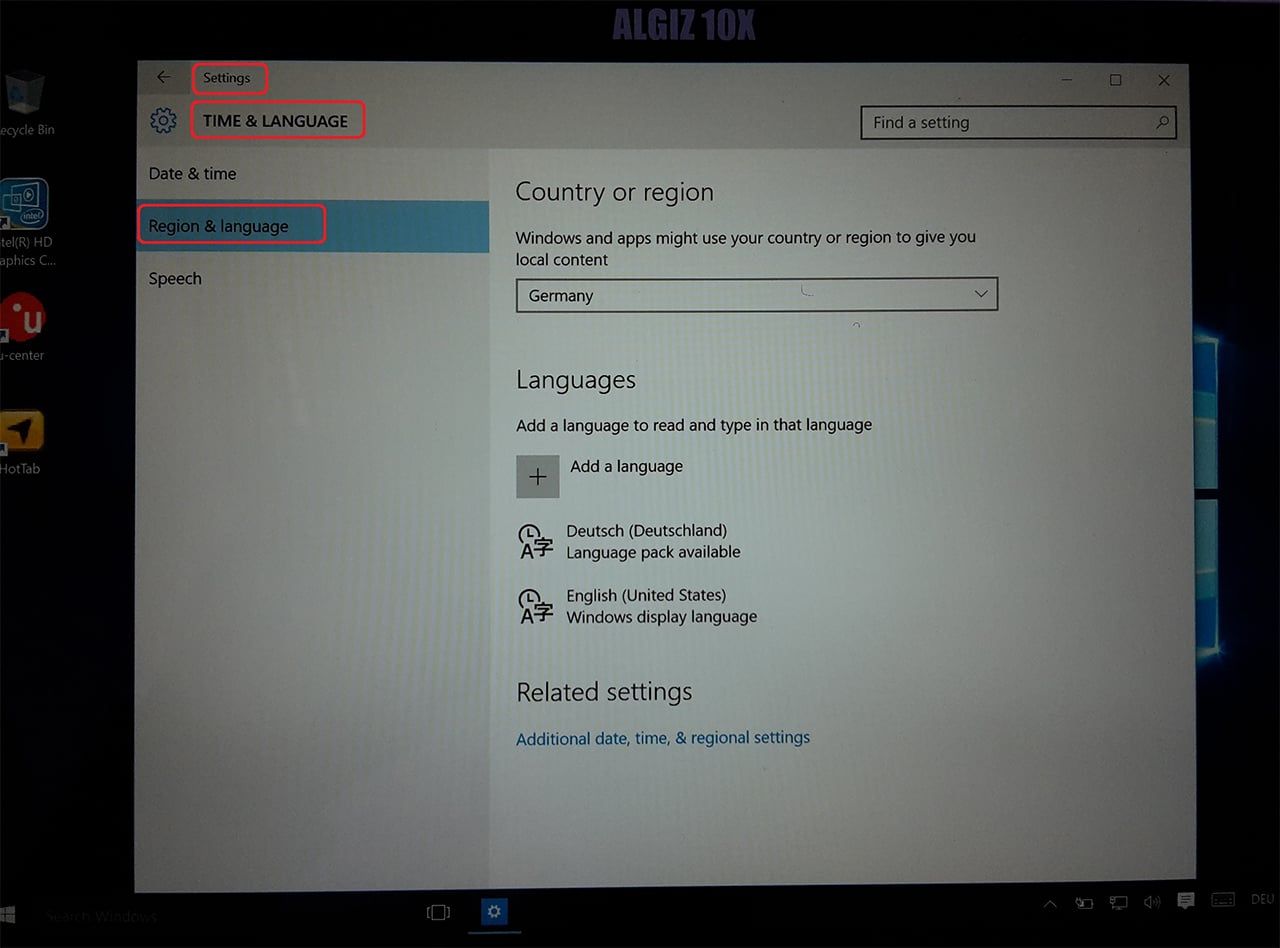Open Task View from the taskbar
Screen dimensions: 1280x948
coord(438,912)
